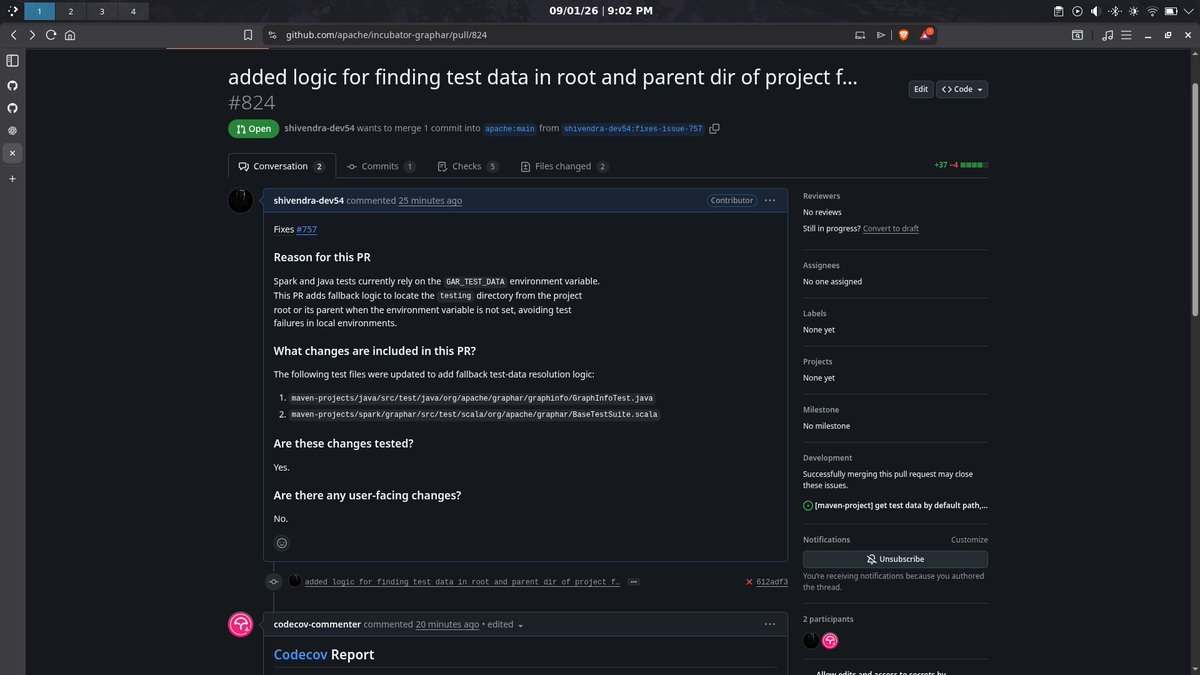This screenshot has width=1200, height=675.
Task: Open the Code dropdown
Action: click(x=962, y=89)
